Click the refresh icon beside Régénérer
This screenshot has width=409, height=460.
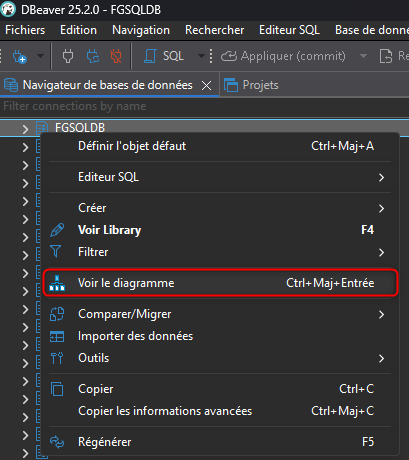[57, 442]
